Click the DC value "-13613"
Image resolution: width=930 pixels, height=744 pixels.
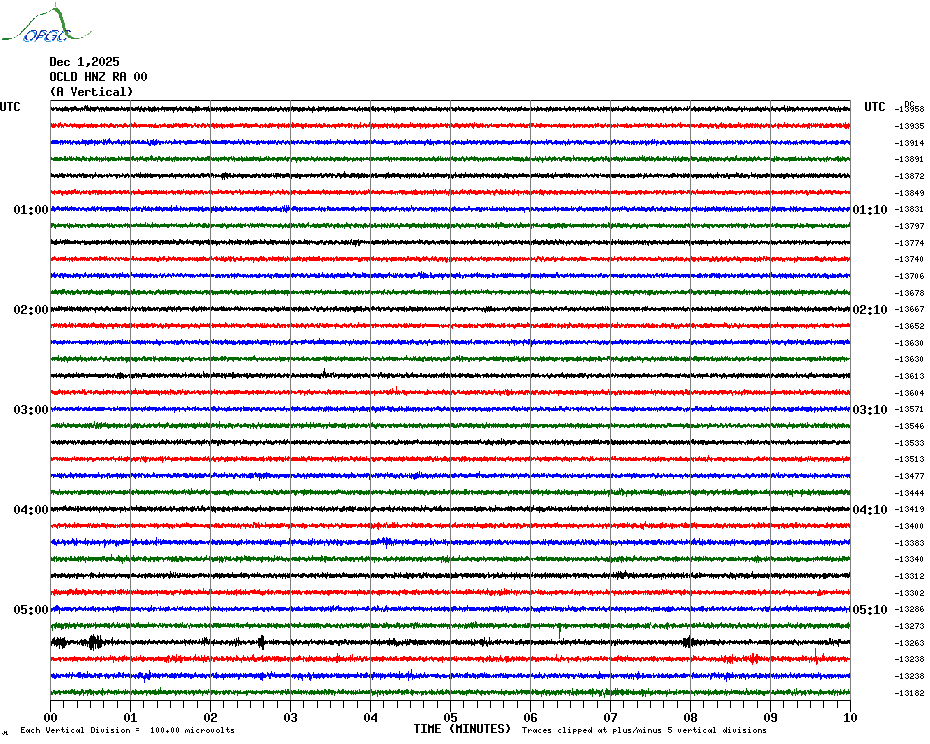point(909,376)
